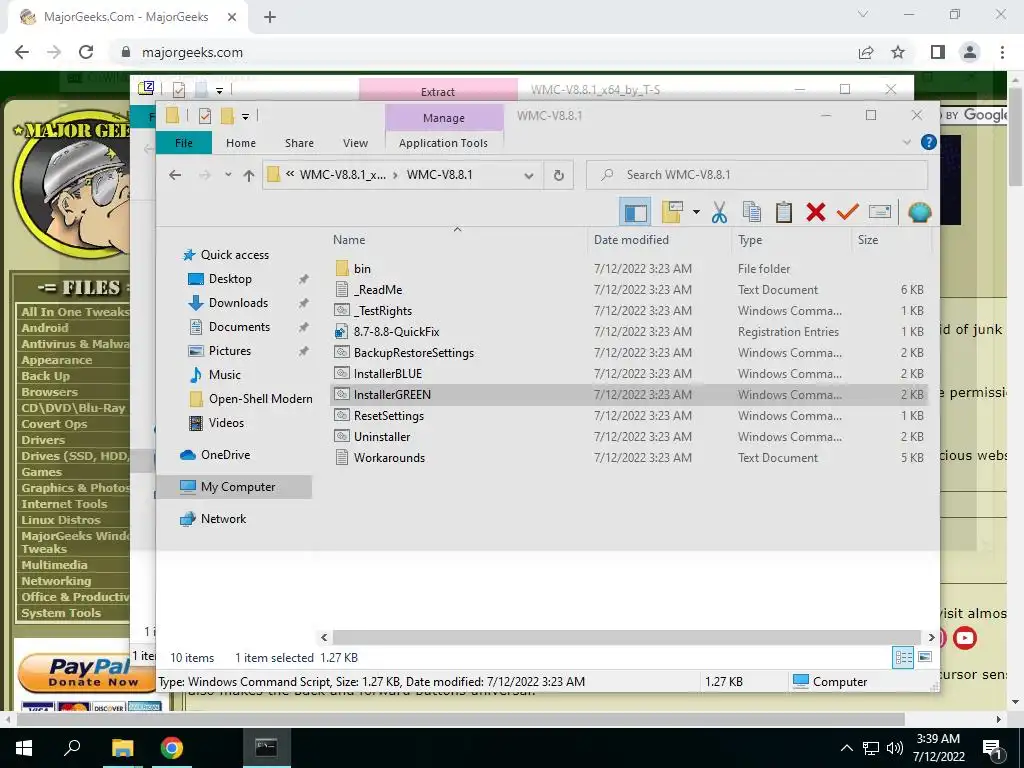
Task: Expand the Folder Options dropdown arrow
Action: pos(696,212)
